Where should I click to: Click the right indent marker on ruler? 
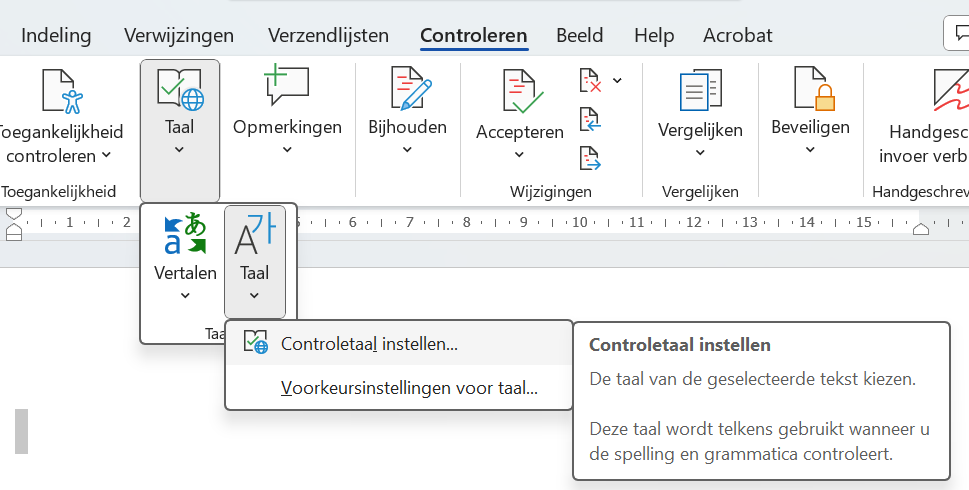pos(921,229)
